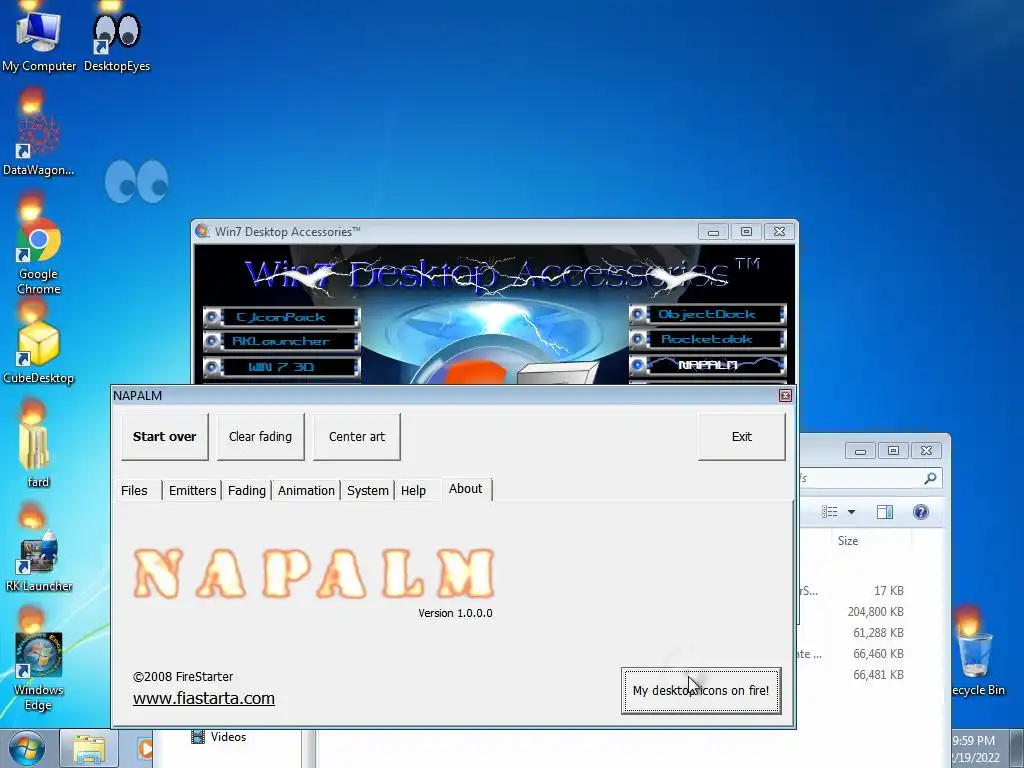Viewport: 1024px width, 768px height.
Task: Click the Clear fading button
Action: (x=261, y=437)
